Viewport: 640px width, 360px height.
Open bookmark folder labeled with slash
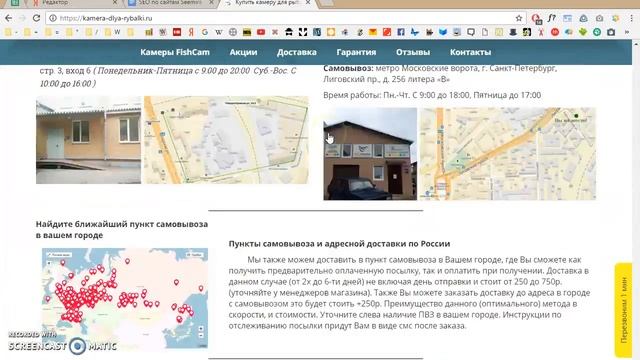point(92,32)
